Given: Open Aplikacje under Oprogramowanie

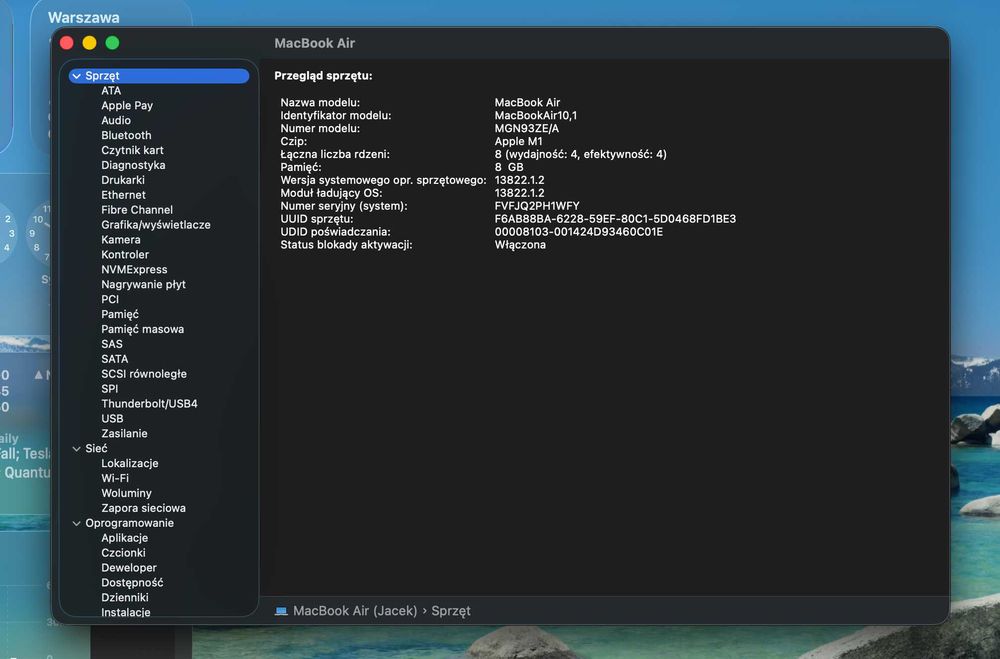Looking at the screenshot, I should (124, 538).
